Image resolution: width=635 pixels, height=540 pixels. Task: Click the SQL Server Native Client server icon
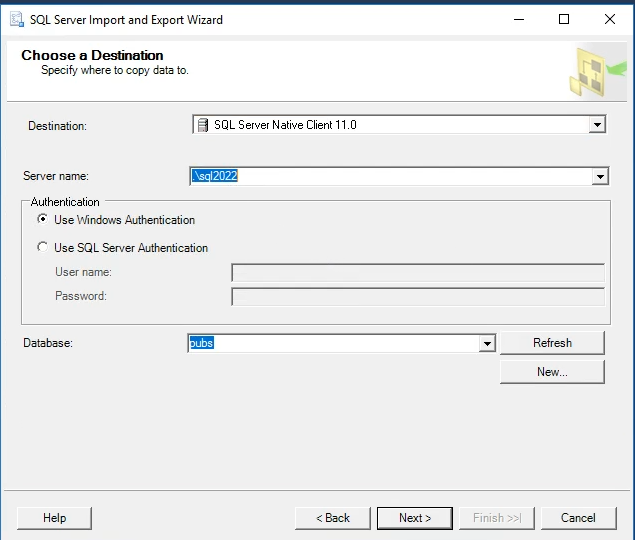pos(202,125)
